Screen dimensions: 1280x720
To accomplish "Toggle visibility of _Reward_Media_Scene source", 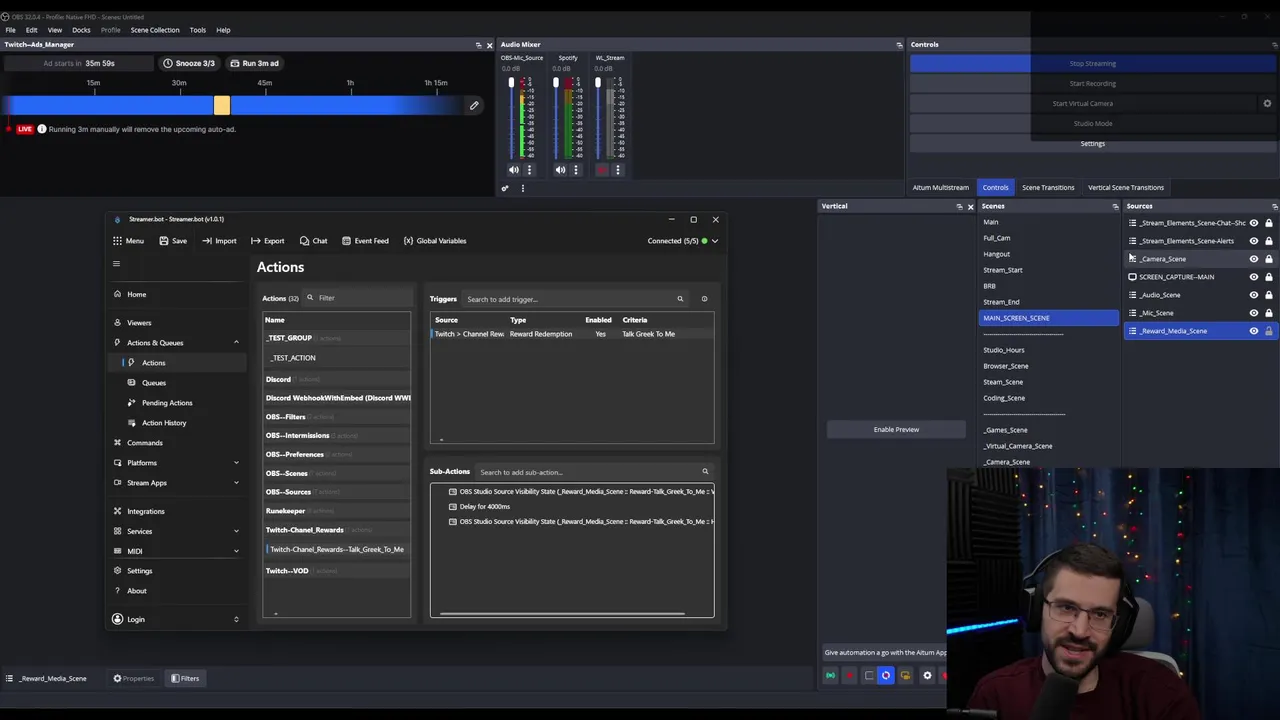I will tap(1254, 331).
